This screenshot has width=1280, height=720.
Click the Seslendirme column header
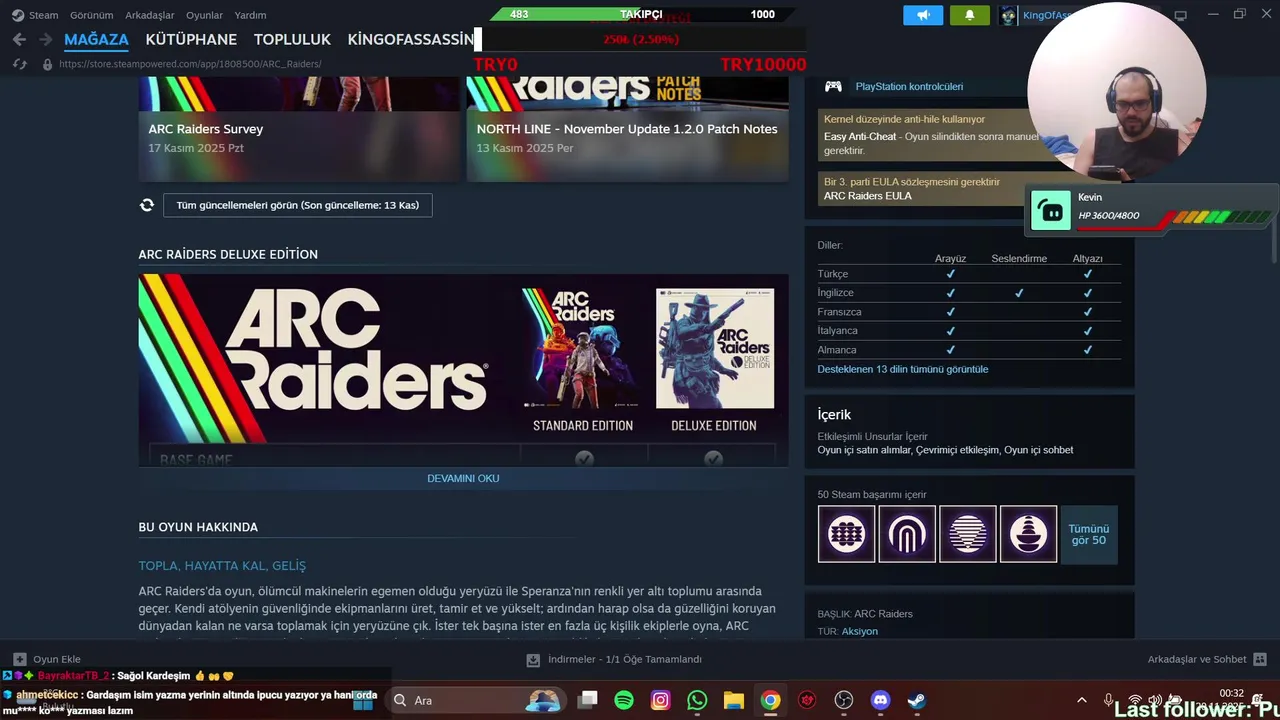[x=1019, y=259]
